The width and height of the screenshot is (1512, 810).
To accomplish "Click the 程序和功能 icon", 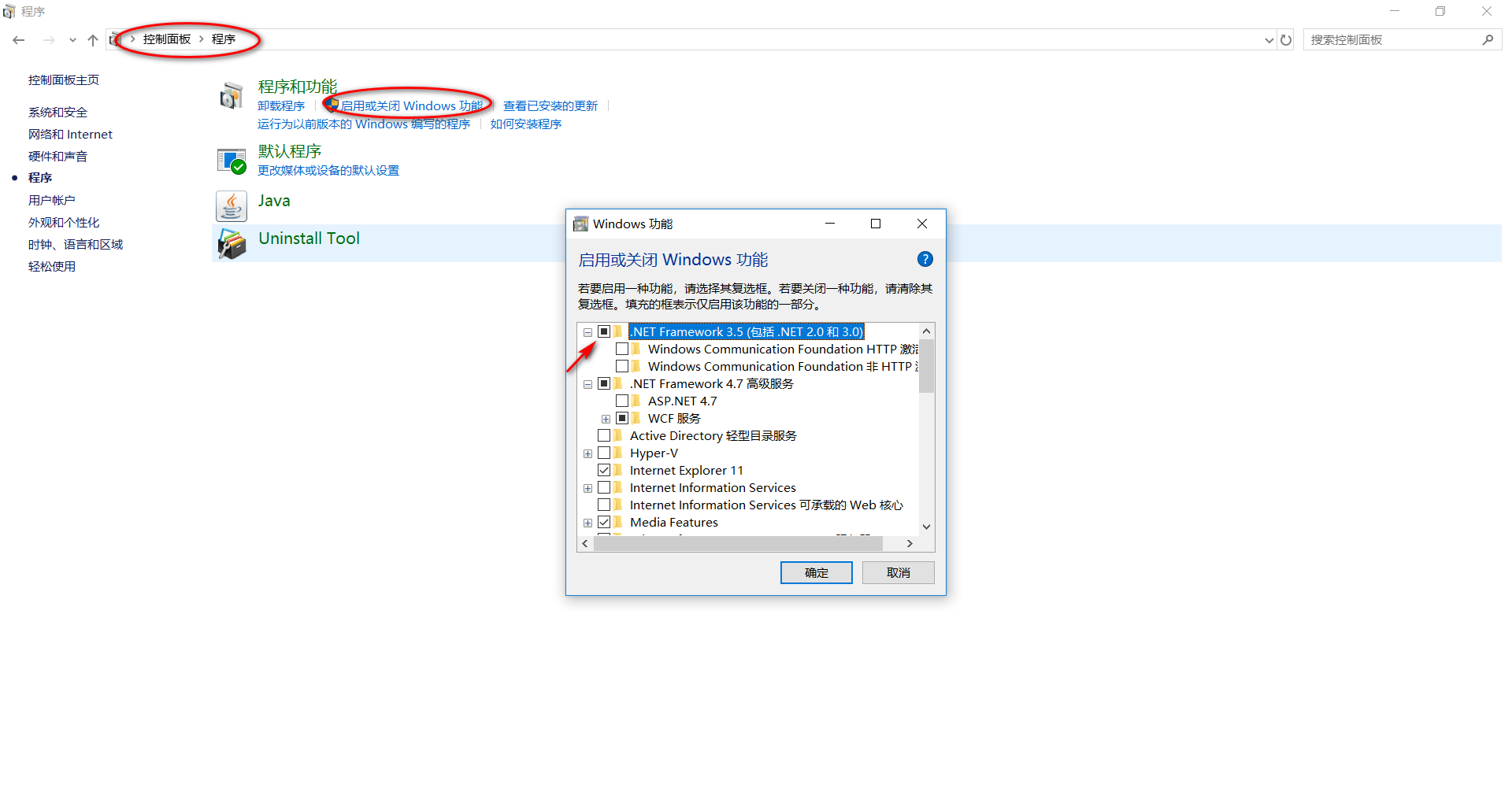I will click(231, 95).
